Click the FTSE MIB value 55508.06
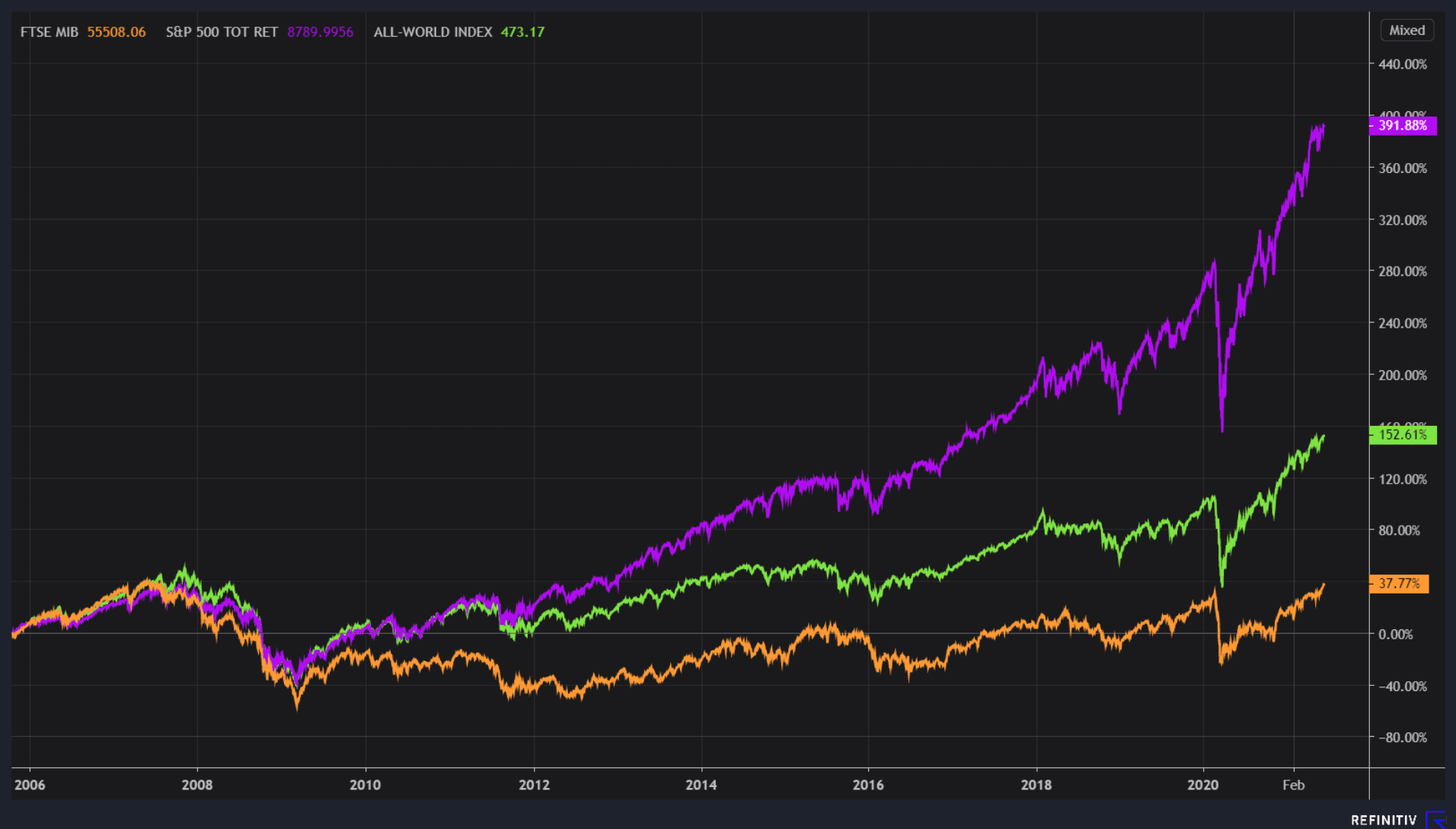This screenshot has height=829, width=1456. click(117, 32)
